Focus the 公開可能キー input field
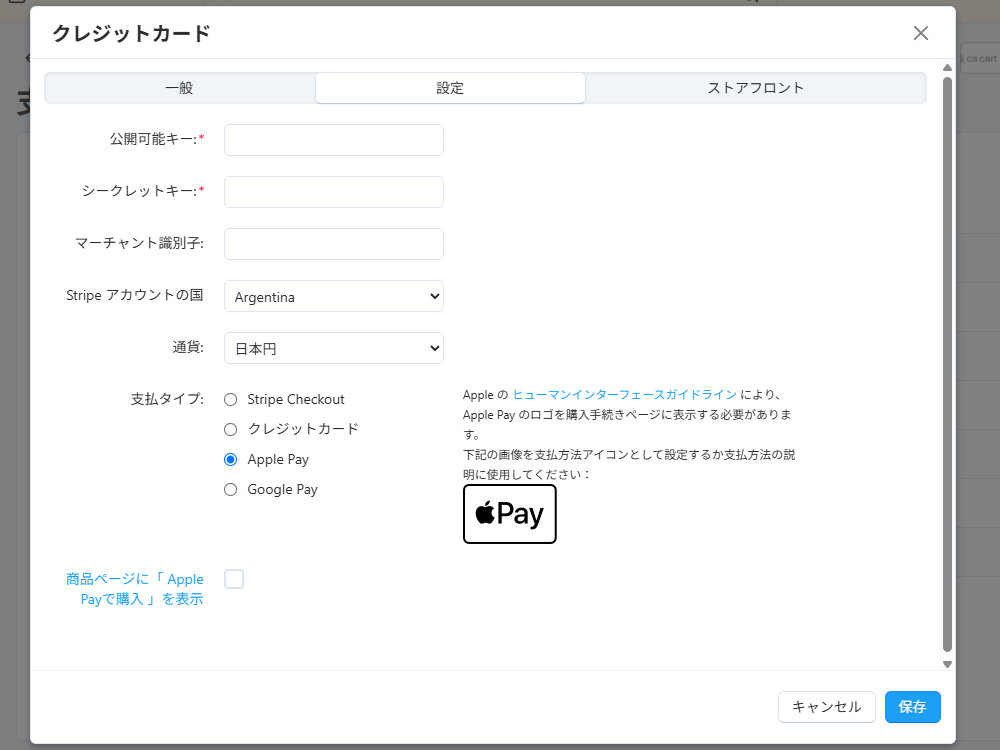This screenshot has width=1000, height=750. pos(333,141)
